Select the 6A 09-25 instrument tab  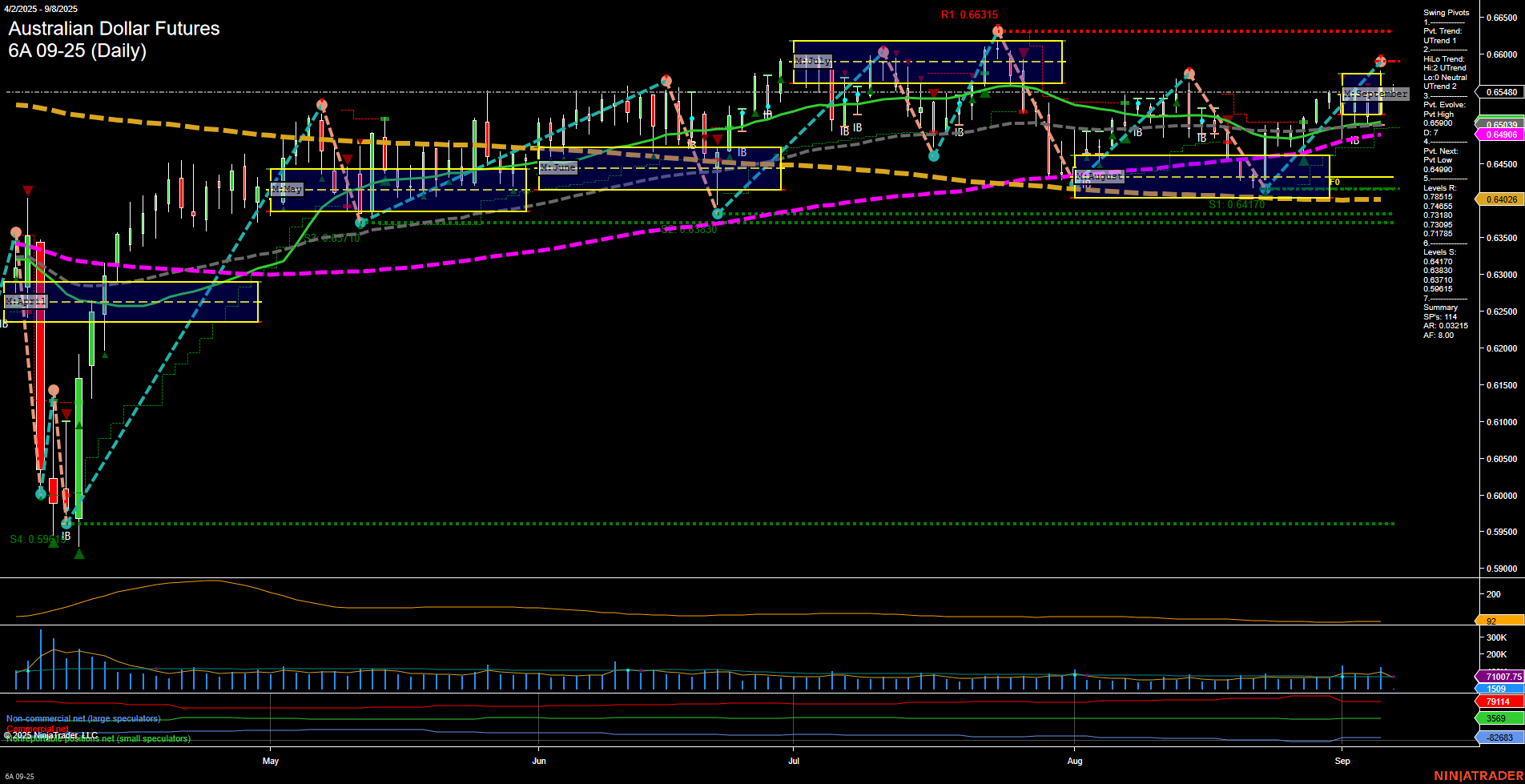click(x=22, y=775)
